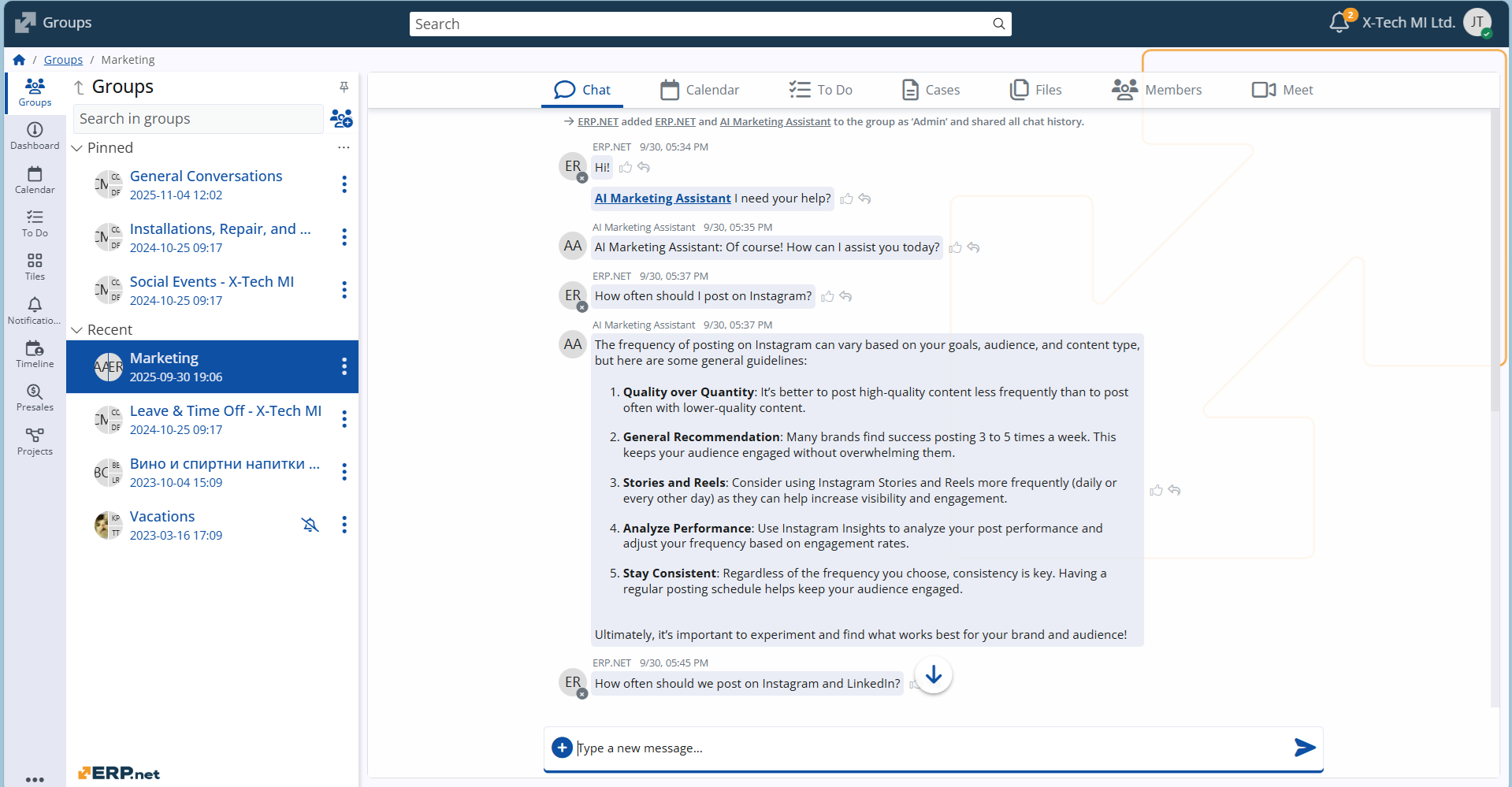This screenshot has height=787, width=1512.
Task: Send the chat message
Action: point(1305,748)
